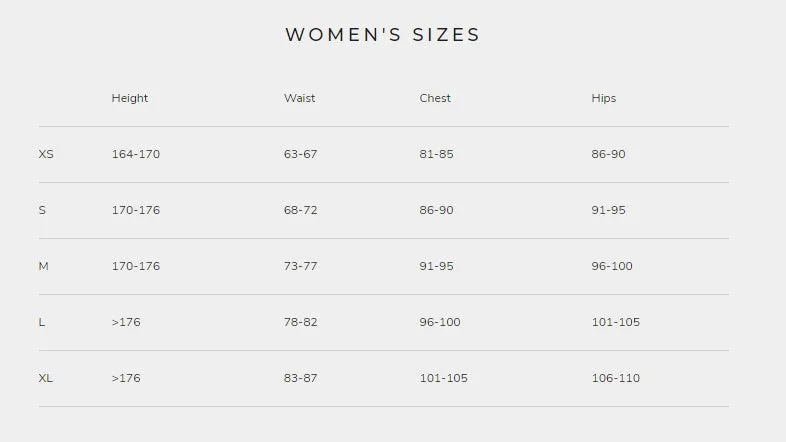Select the 63-67 waist value
Viewport: 786px width, 442px height.
tap(300, 154)
